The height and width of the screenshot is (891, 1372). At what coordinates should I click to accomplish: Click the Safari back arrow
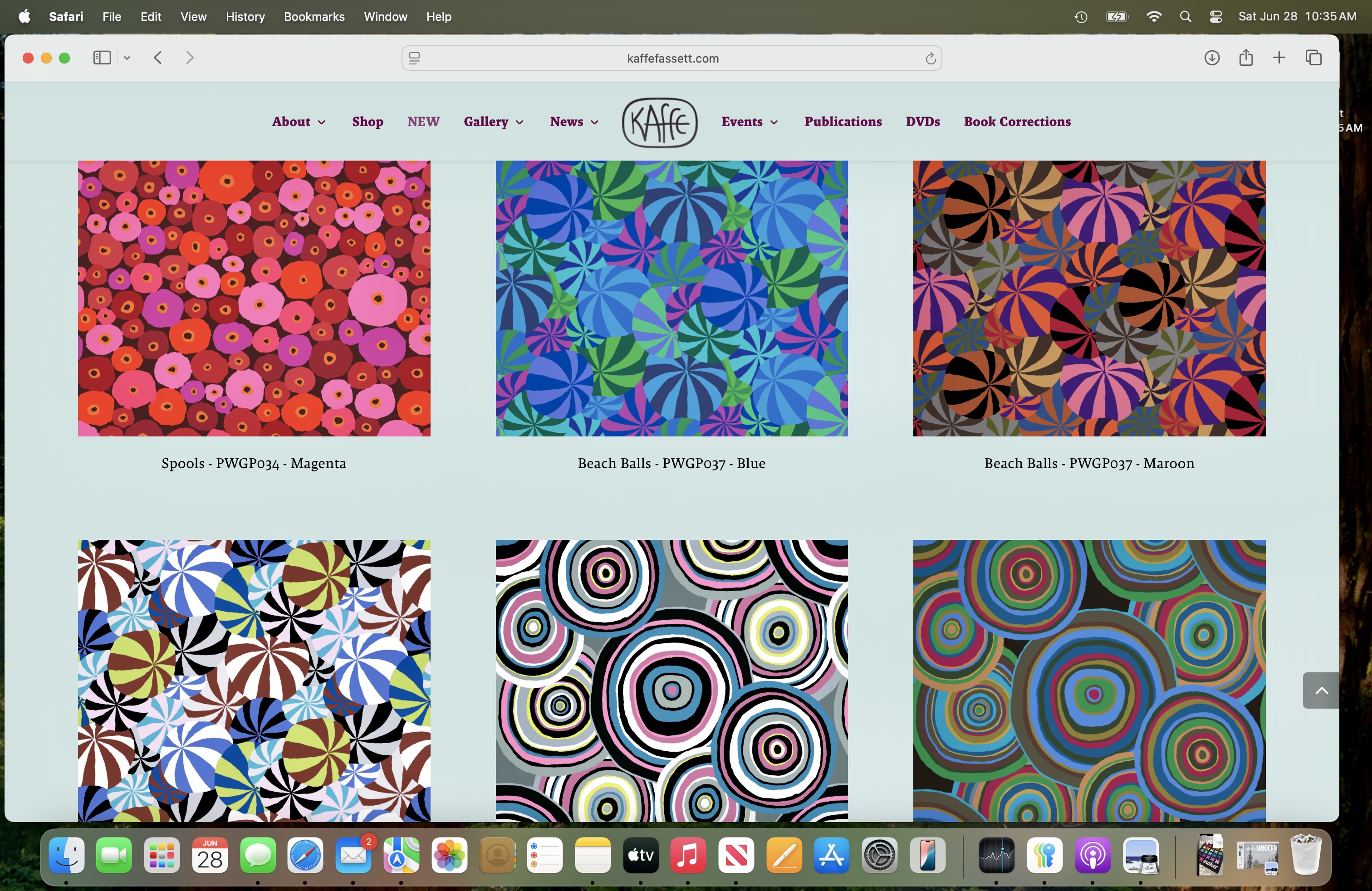(x=158, y=58)
